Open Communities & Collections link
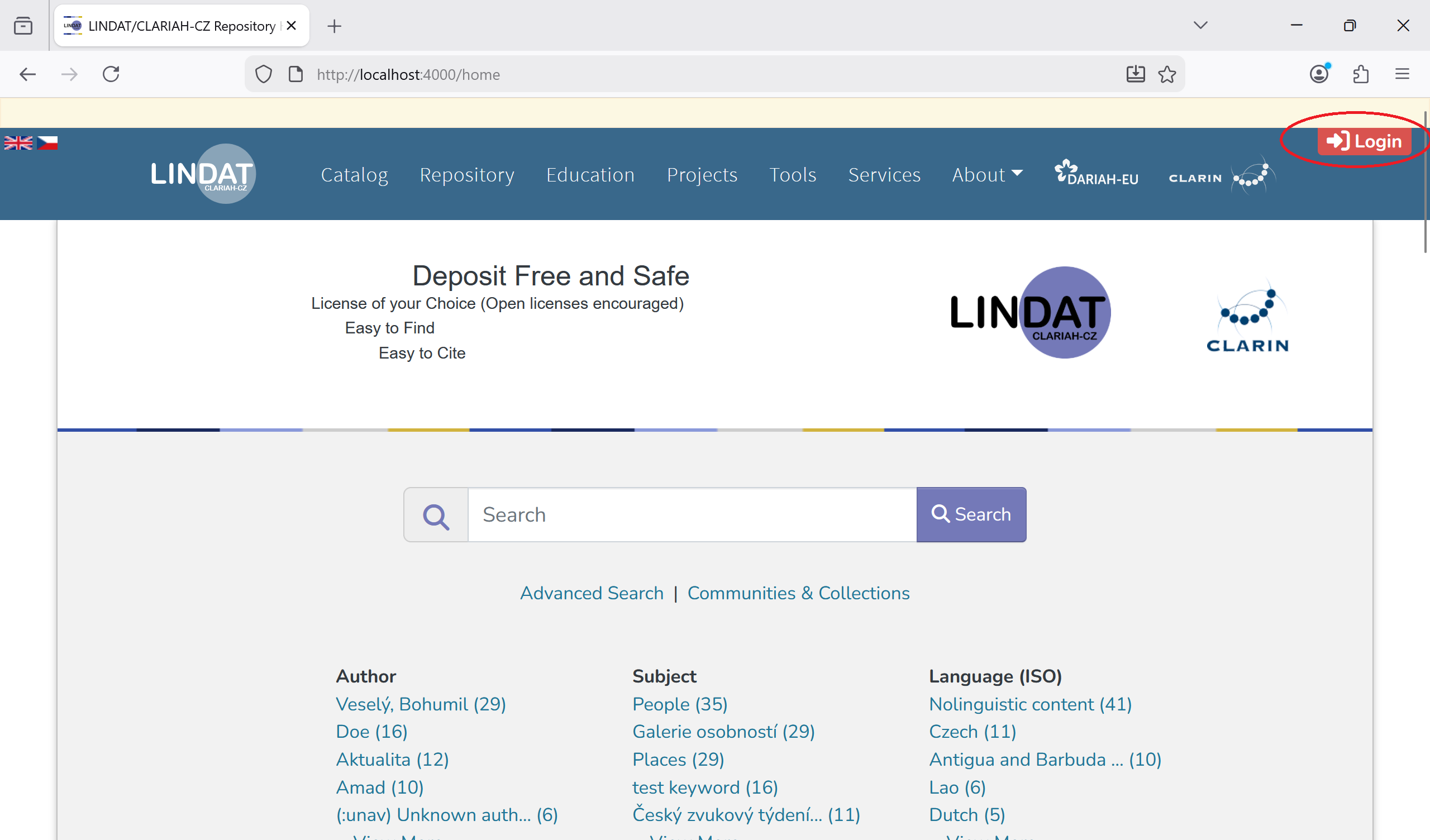The width and height of the screenshot is (1430, 840). coord(798,593)
